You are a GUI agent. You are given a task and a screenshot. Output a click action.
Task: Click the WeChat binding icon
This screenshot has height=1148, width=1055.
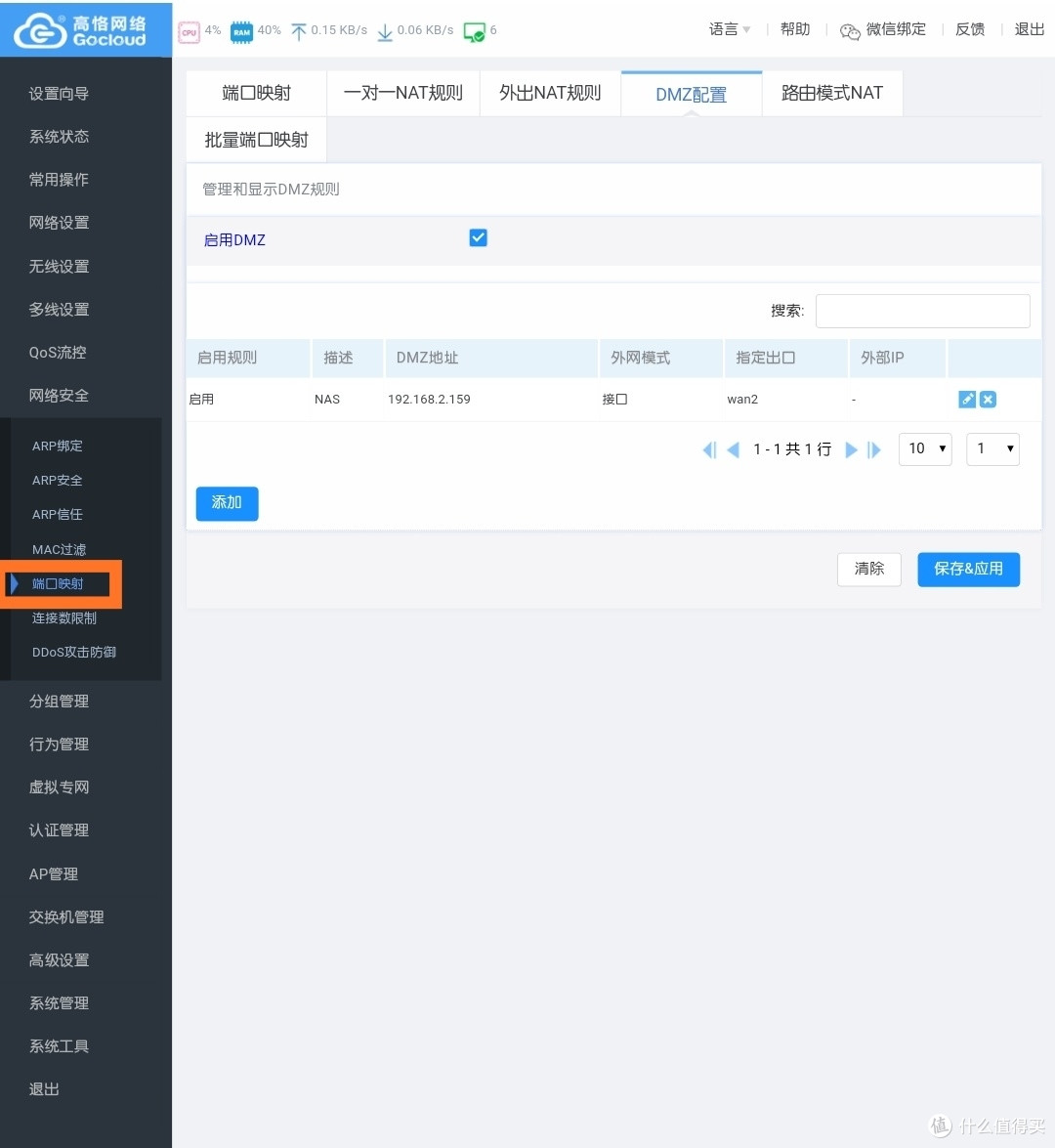[849, 30]
